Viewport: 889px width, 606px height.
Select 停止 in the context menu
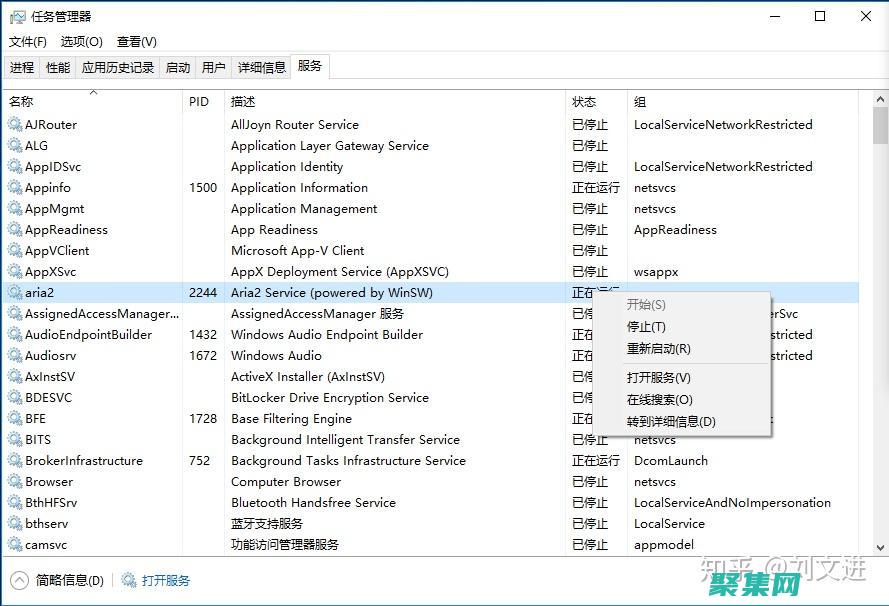tap(647, 327)
